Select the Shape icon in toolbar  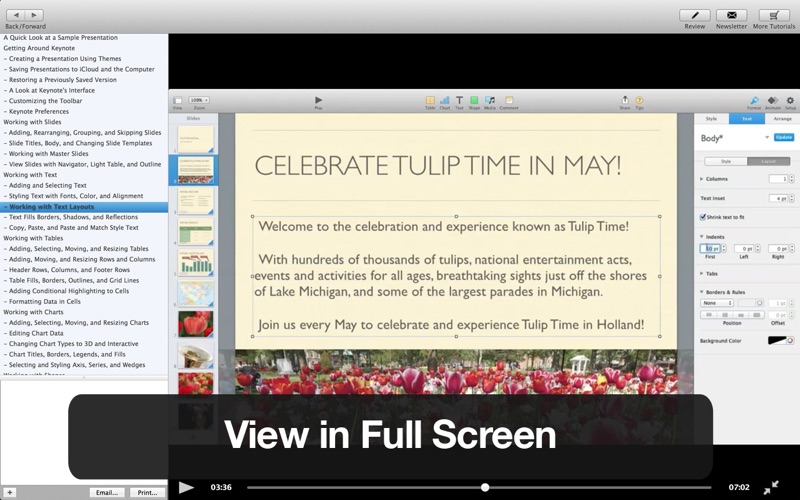click(x=474, y=101)
